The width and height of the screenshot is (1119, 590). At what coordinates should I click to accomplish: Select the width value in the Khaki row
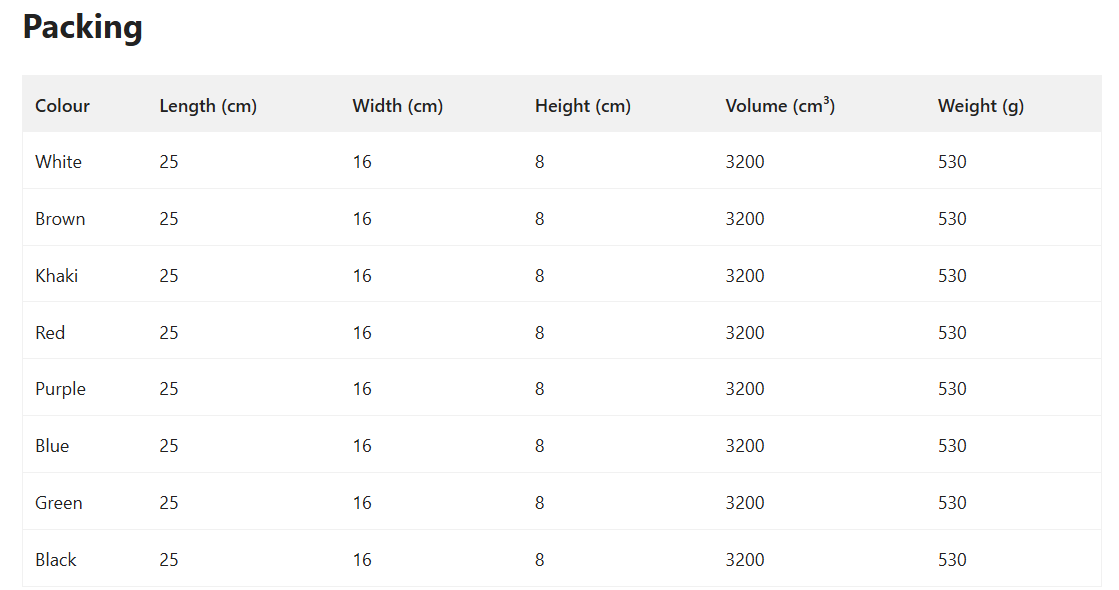coord(362,276)
